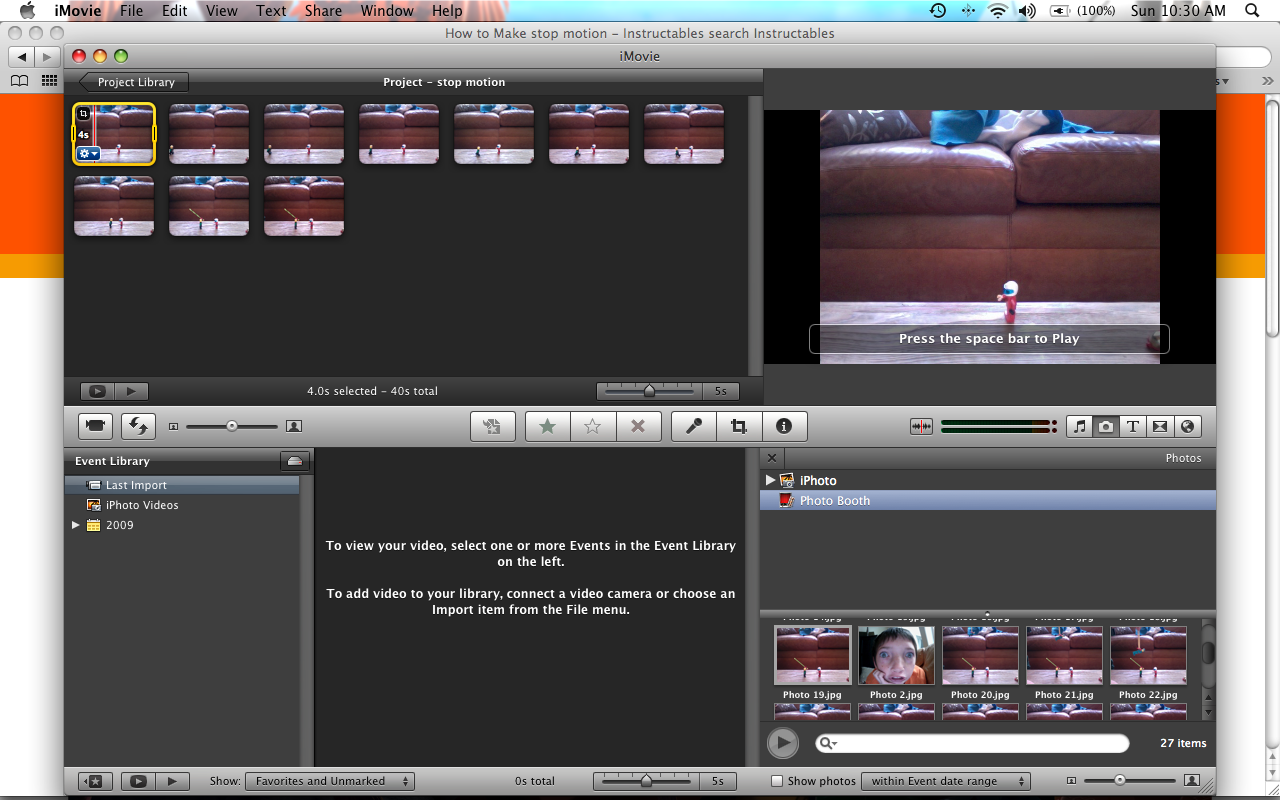Image resolution: width=1280 pixels, height=800 pixels.
Task: Open the Time Machine menu bar icon
Action: pos(937,11)
